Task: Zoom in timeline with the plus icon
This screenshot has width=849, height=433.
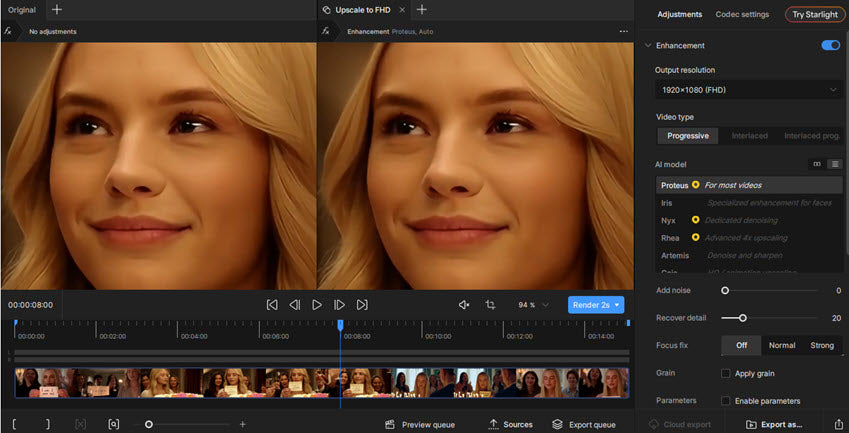Action: pos(243,424)
